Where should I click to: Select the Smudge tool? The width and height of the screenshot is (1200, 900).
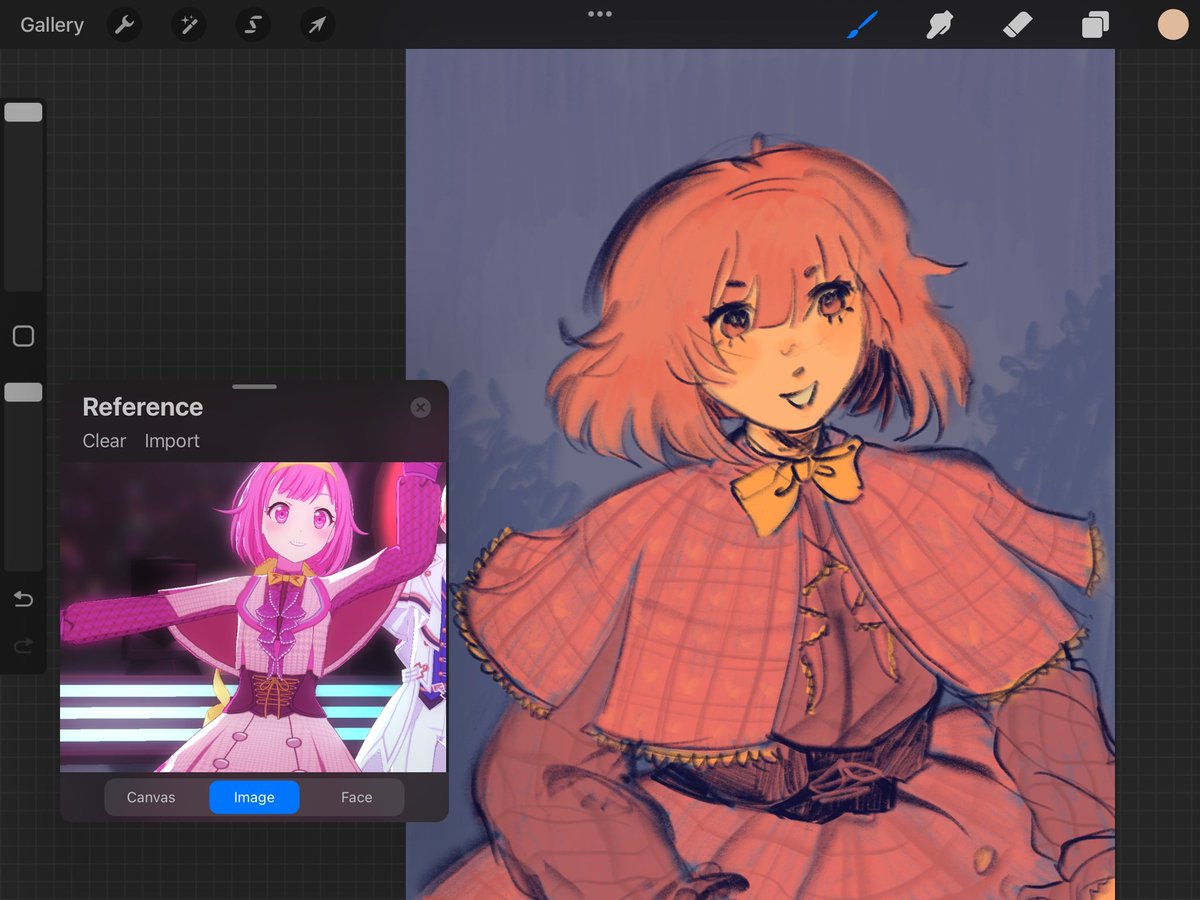point(939,25)
